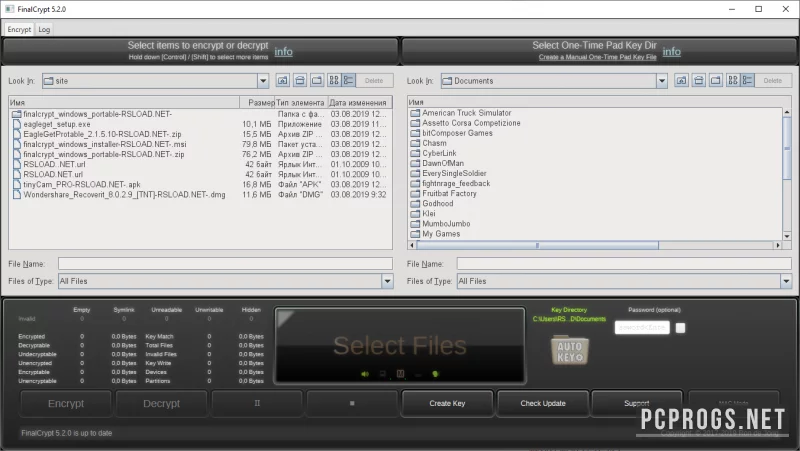Create new folder in left file pane

click(x=317, y=81)
